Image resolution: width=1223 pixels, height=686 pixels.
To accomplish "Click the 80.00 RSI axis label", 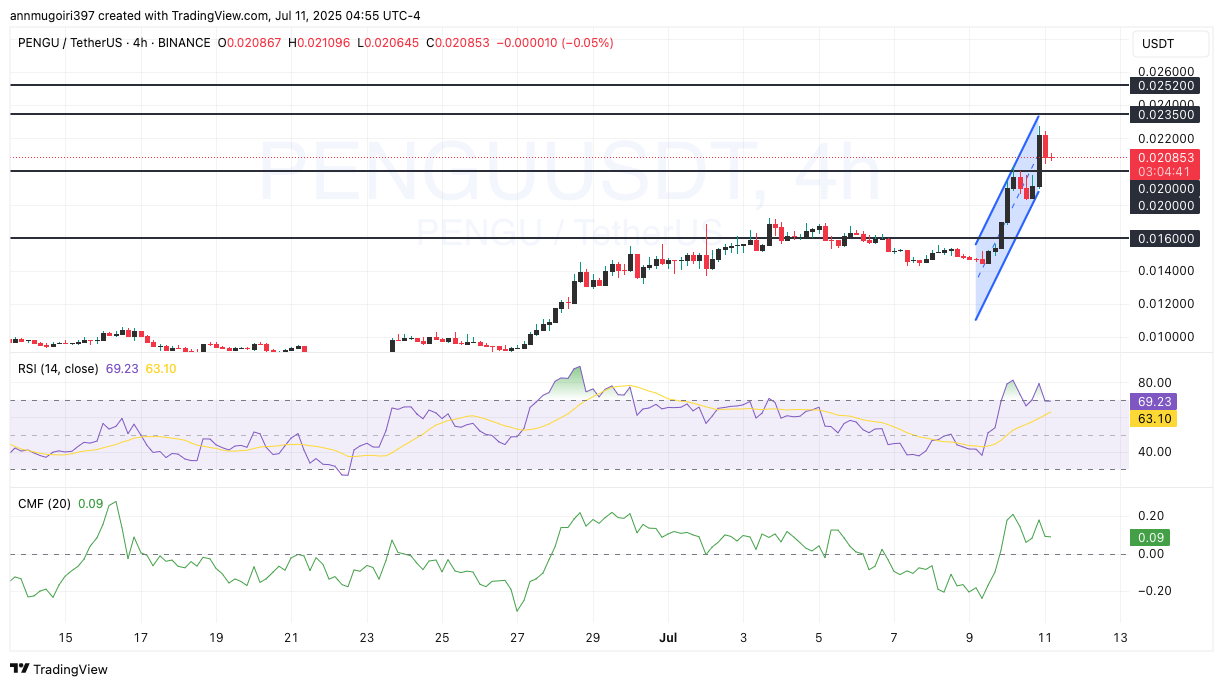I will point(1153,383).
